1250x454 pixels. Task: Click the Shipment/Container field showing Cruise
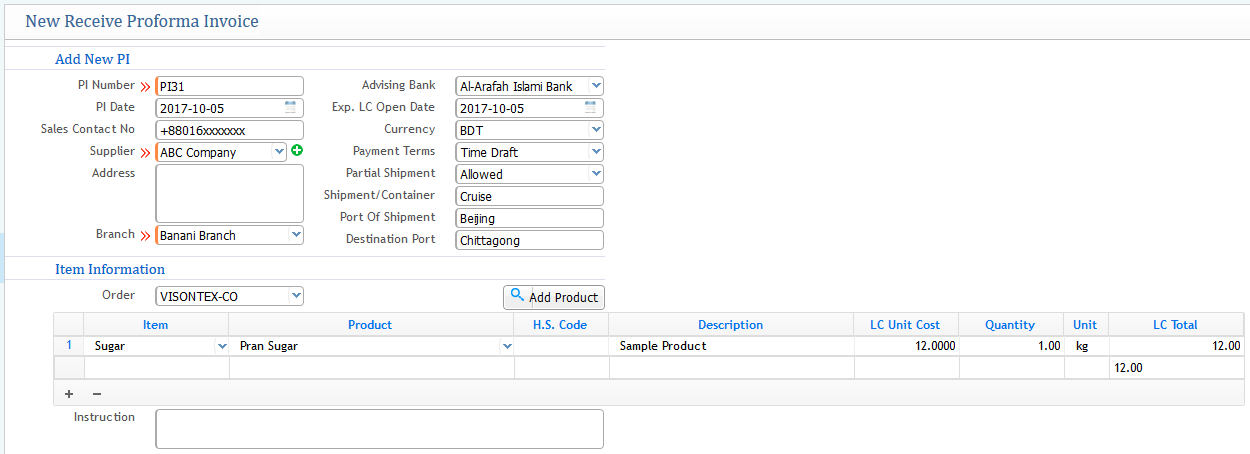click(529, 196)
